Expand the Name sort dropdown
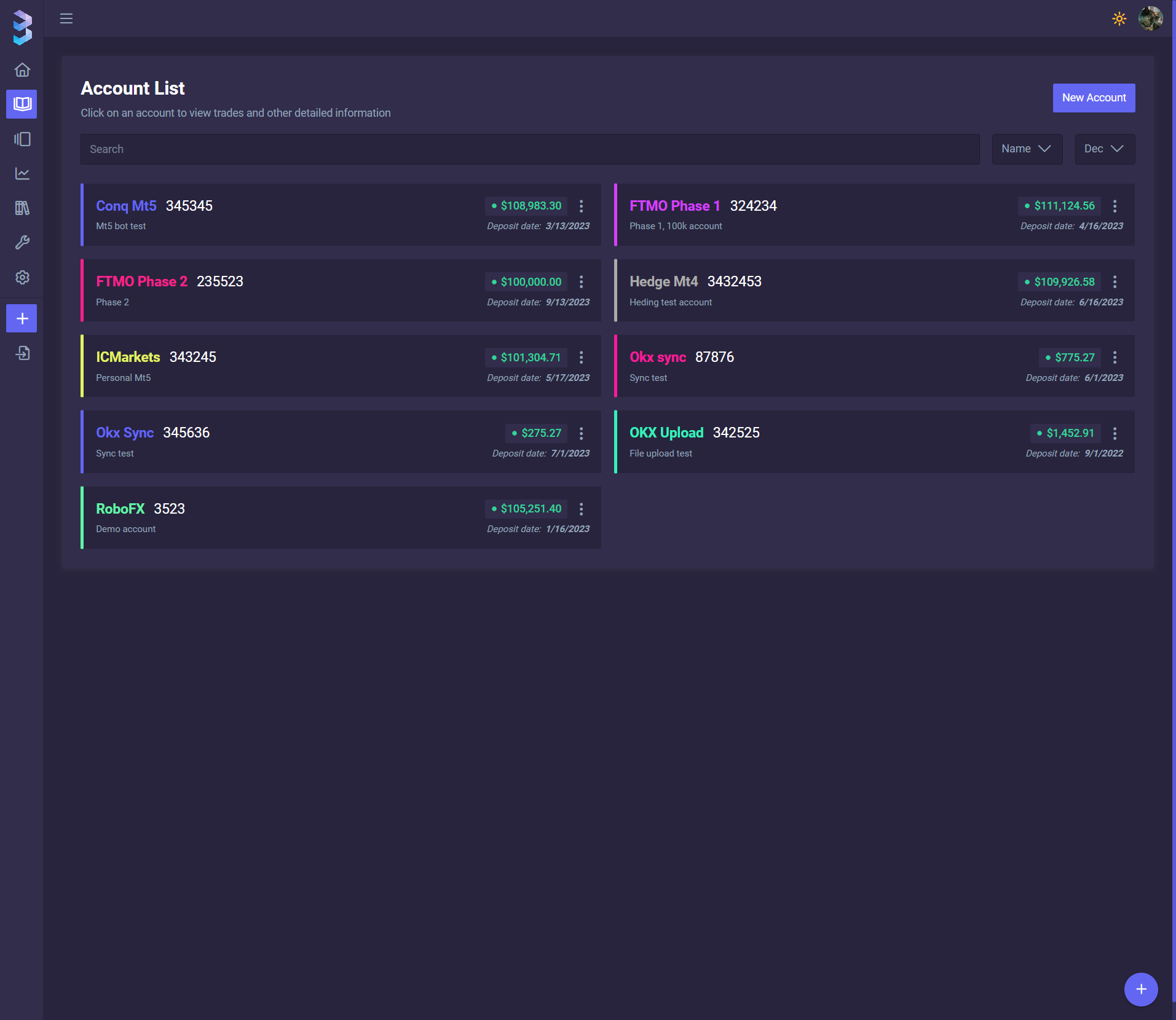 (1027, 149)
